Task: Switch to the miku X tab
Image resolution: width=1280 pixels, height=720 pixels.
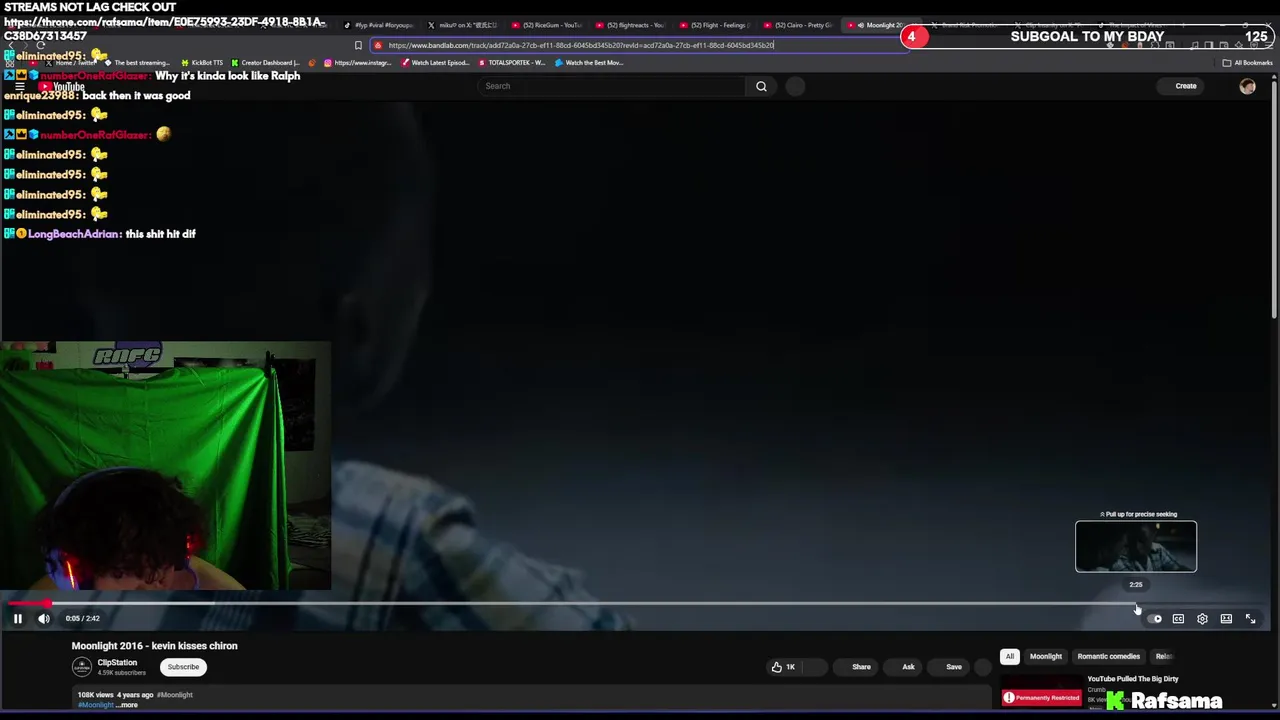Action: point(462,25)
